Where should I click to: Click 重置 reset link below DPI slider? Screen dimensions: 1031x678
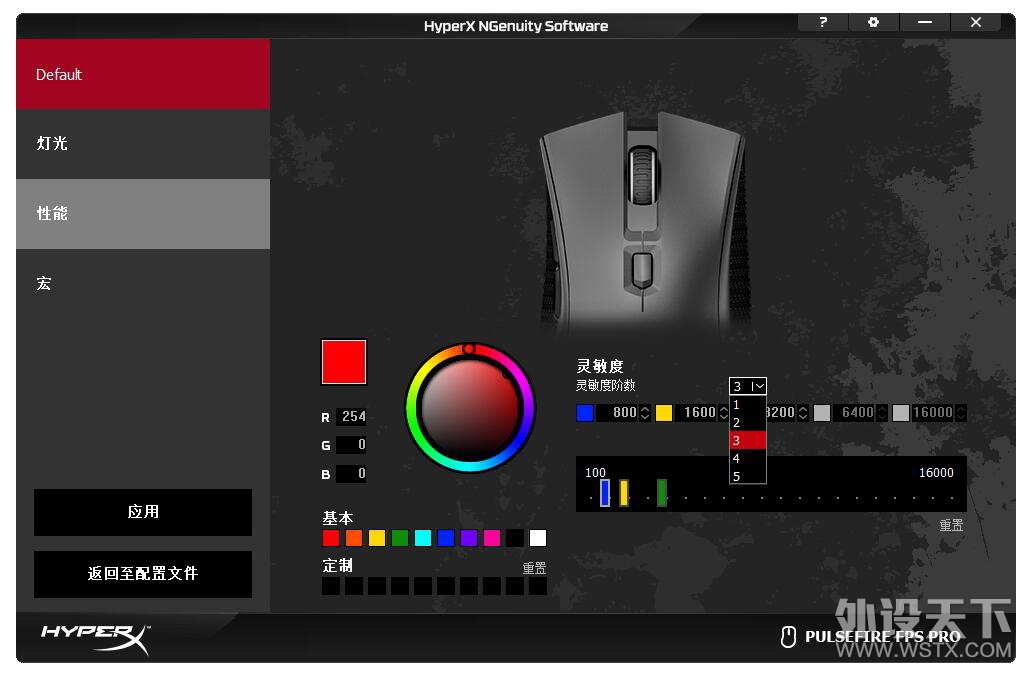tap(951, 525)
